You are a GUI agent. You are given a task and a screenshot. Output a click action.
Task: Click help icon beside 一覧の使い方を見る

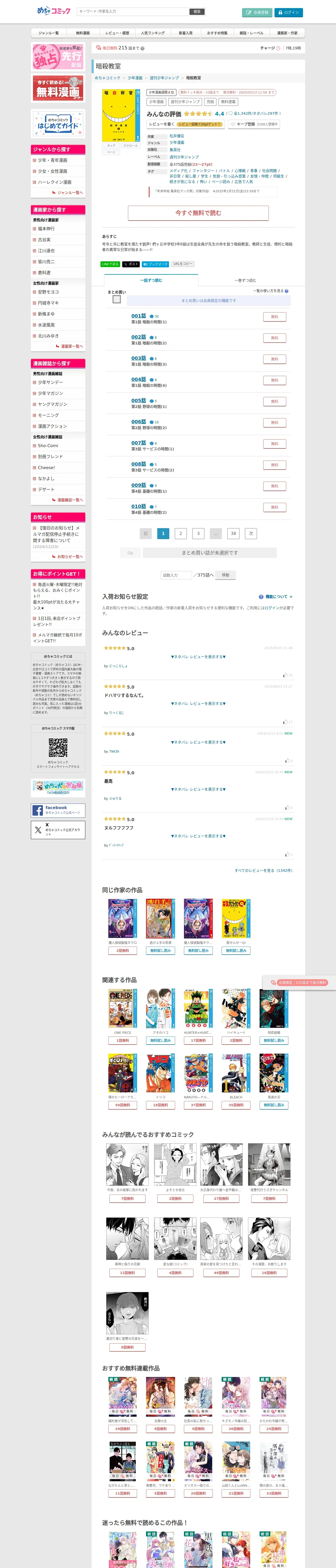287,291
